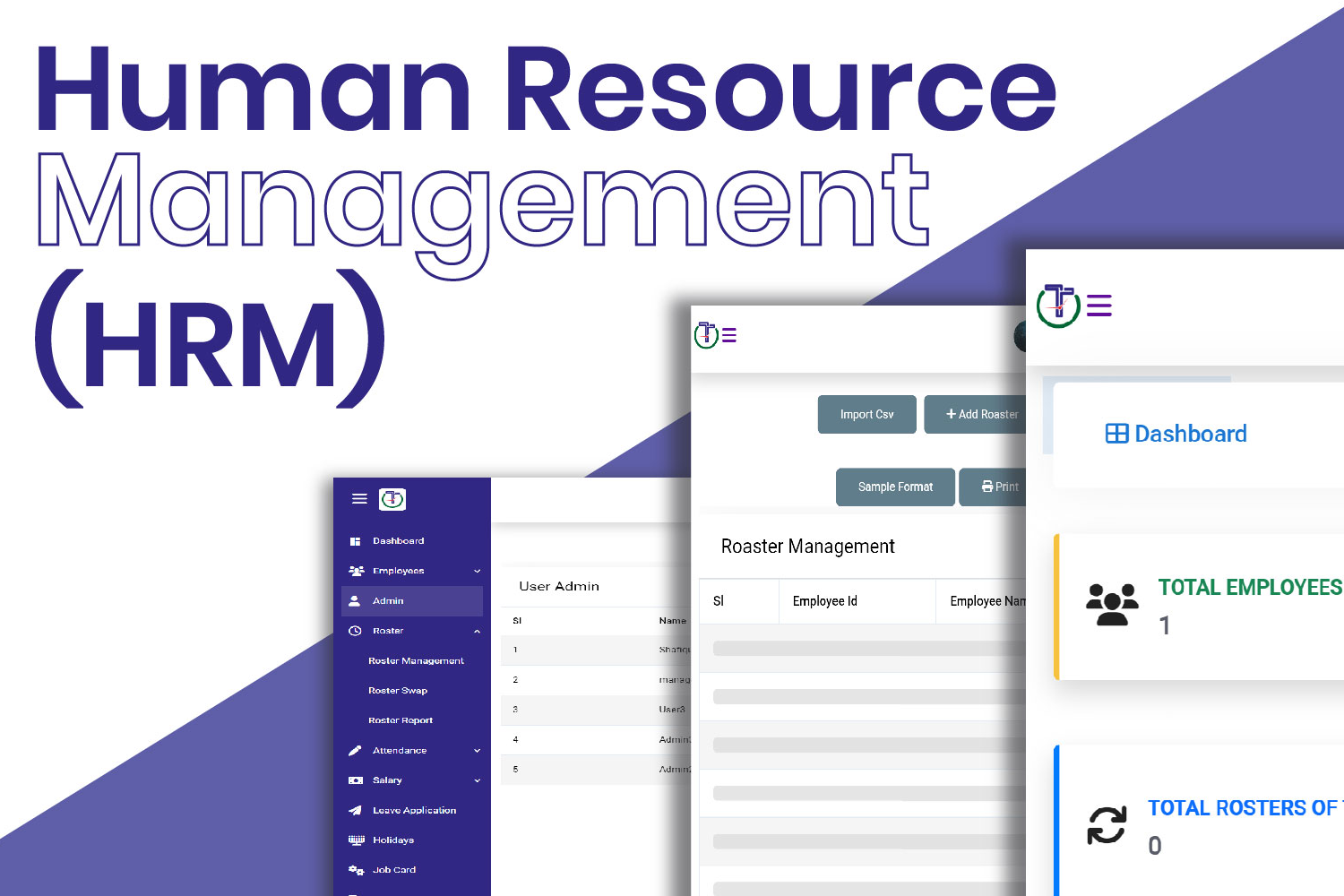Viewport: 1344px width, 896px height.
Task: Click the logo icon in purple sidebar header
Action: point(392,499)
